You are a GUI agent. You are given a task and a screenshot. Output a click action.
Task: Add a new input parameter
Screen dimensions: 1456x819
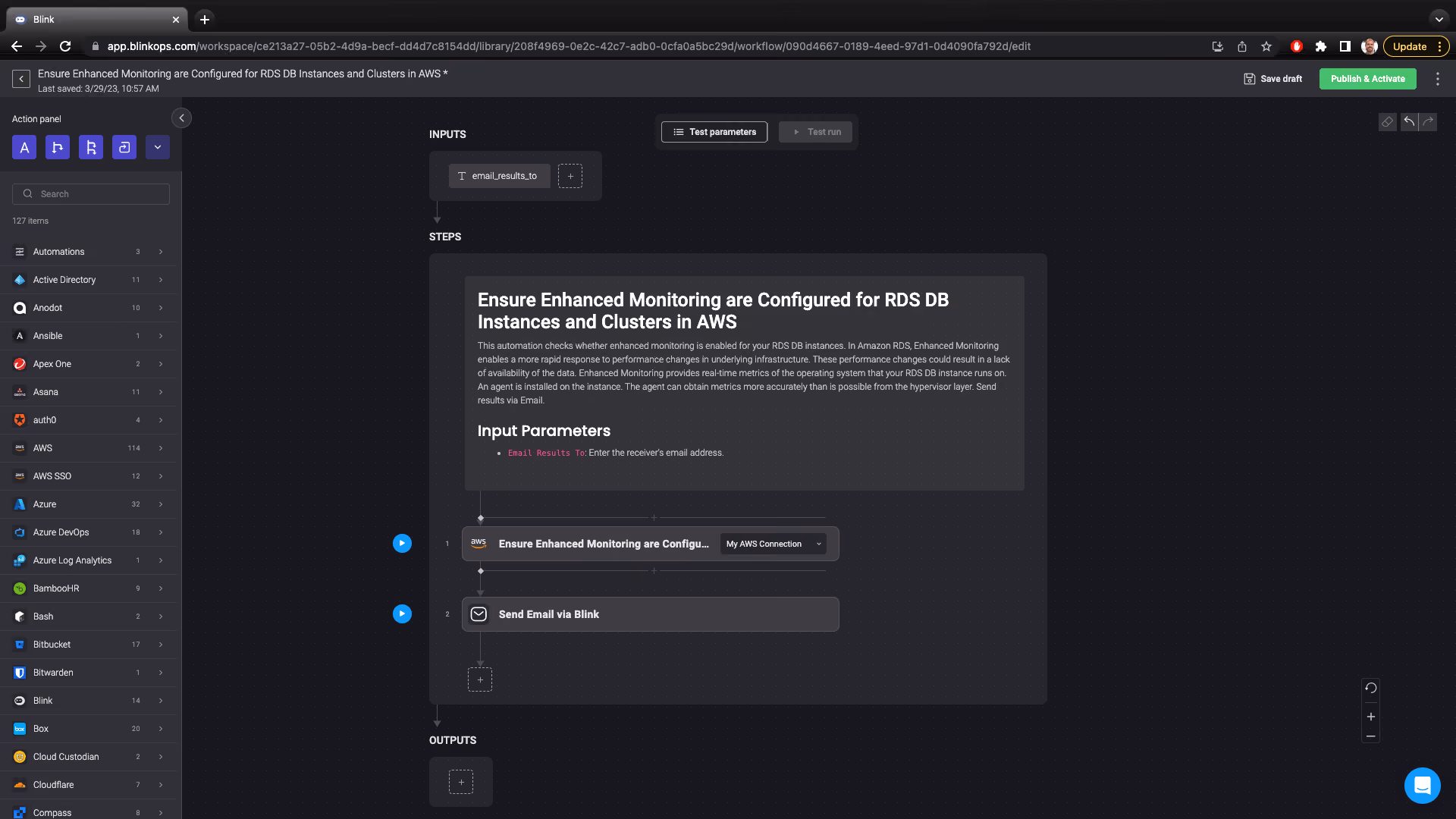pyautogui.click(x=570, y=176)
